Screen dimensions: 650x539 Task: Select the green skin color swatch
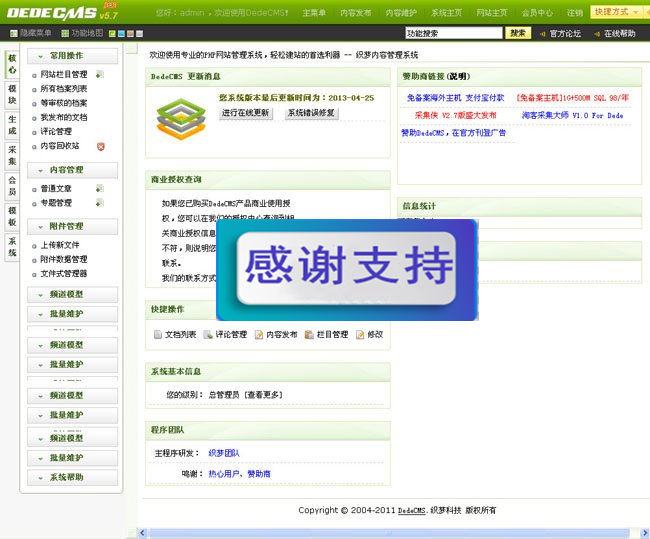click(x=112, y=34)
